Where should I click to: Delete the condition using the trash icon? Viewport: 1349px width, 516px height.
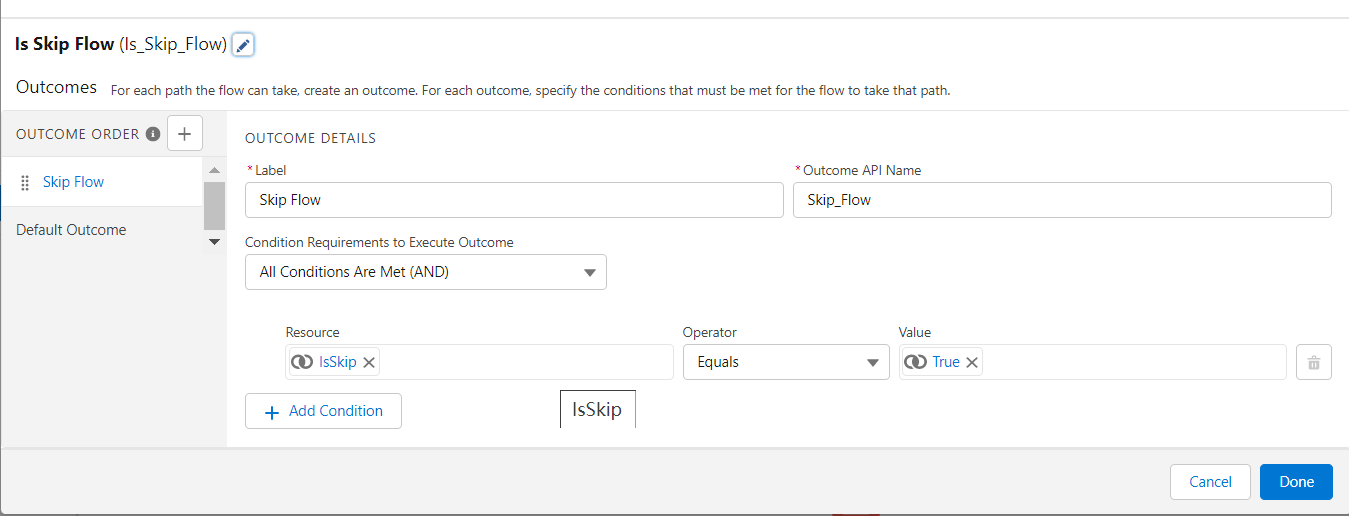click(1313, 362)
